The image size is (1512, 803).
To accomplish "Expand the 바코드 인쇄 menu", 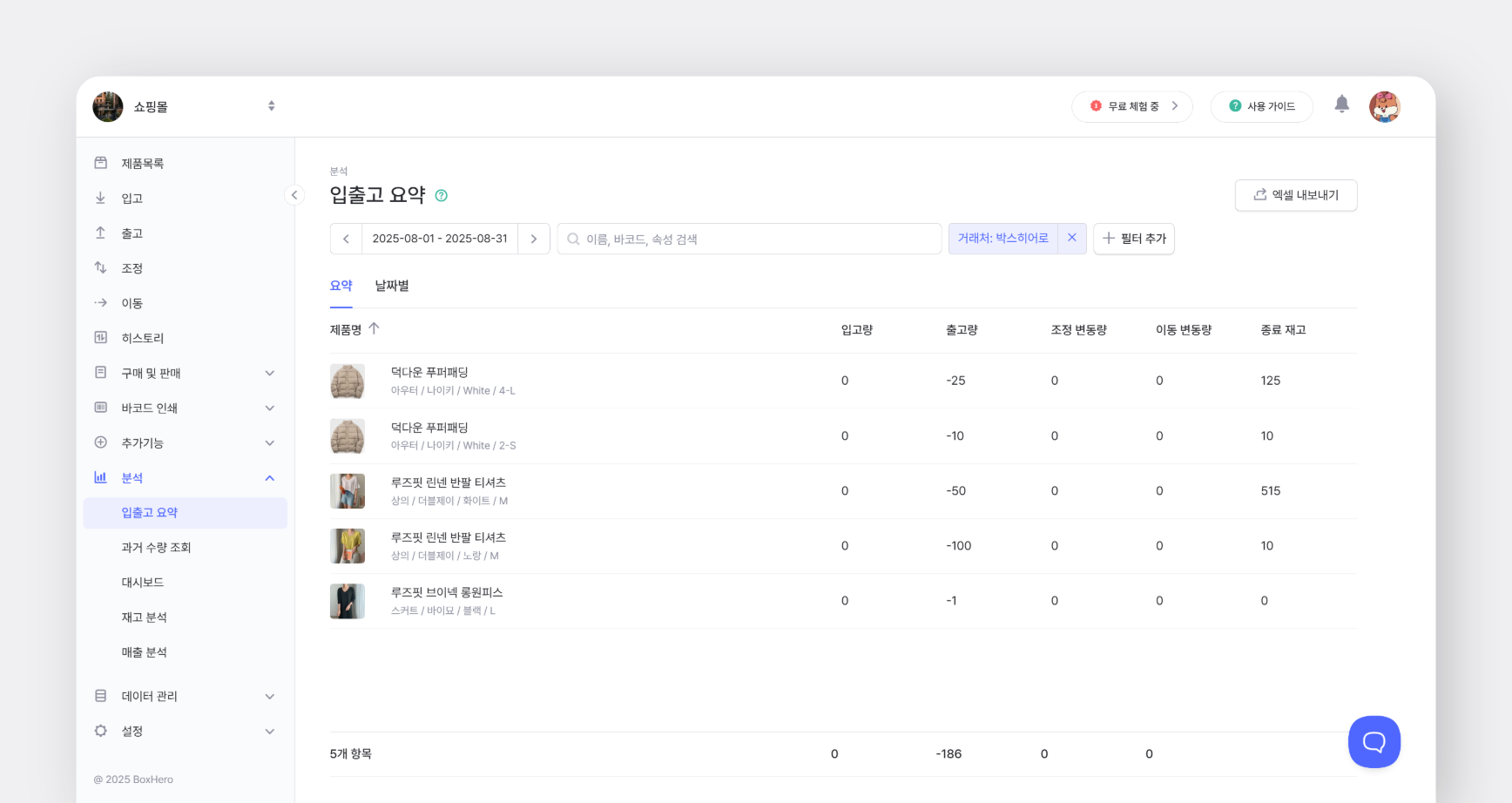I will point(269,408).
